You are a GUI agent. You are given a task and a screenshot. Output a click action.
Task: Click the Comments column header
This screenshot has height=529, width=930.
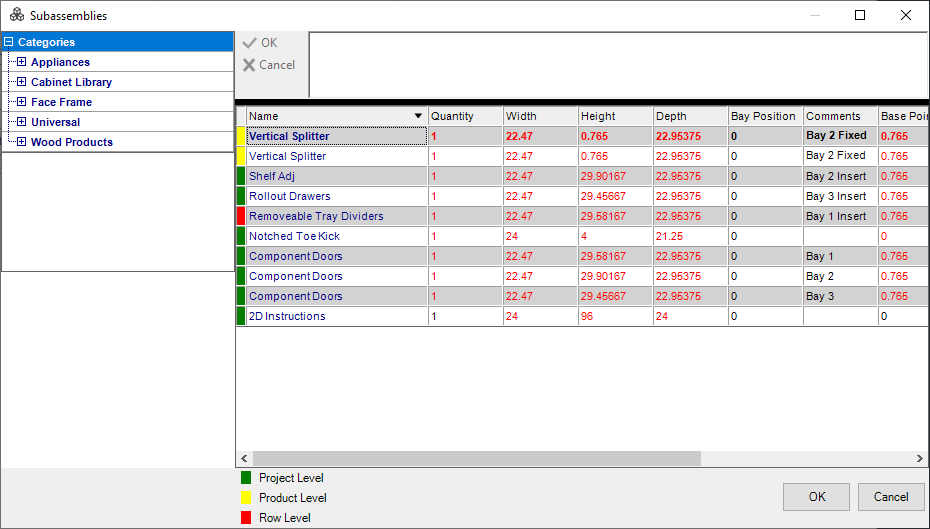[x=840, y=116]
